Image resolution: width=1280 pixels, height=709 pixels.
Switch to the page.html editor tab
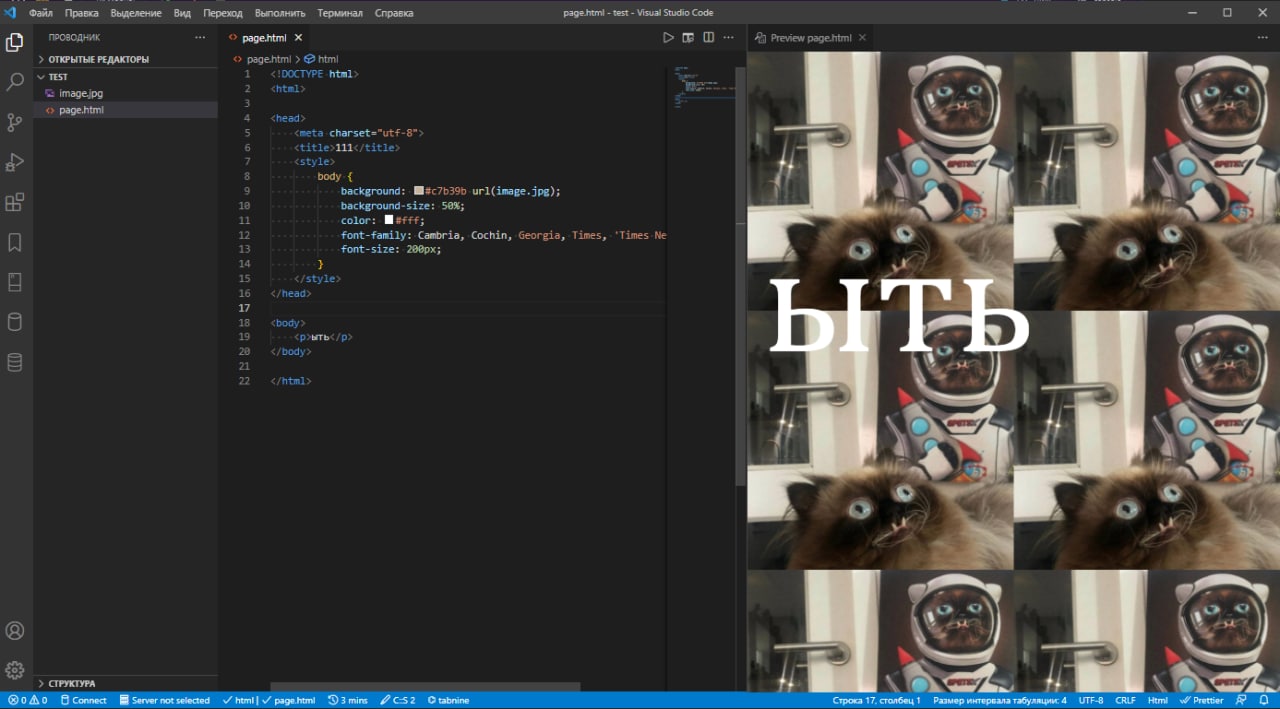click(264, 38)
